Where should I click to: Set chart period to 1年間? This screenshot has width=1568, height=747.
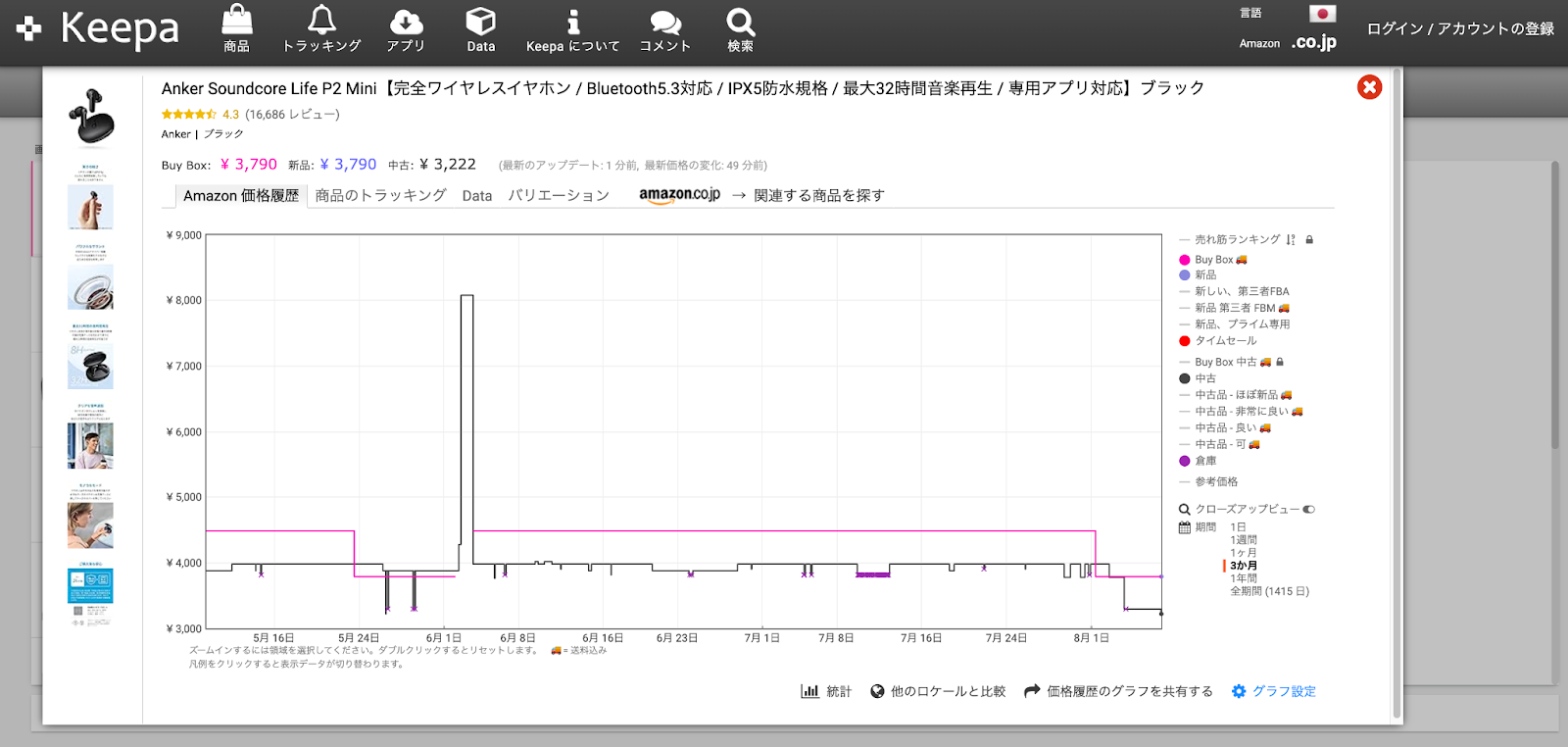[1244, 578]
